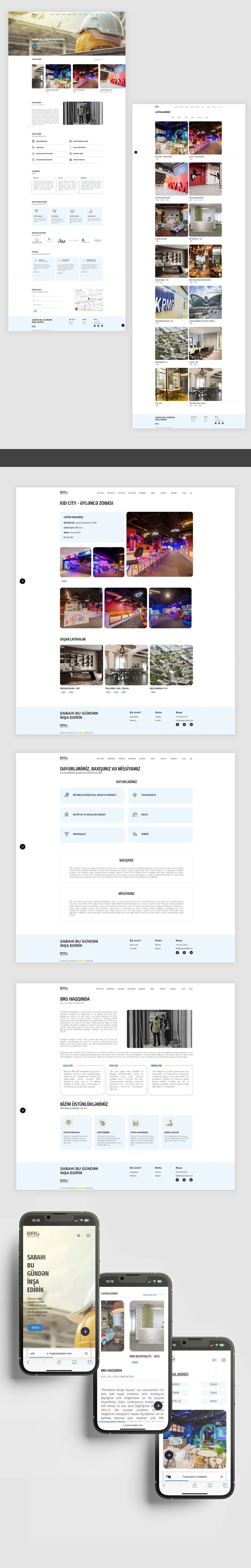
Task: Select MEBEL tag on the right phone
Action: [214, 1401]
